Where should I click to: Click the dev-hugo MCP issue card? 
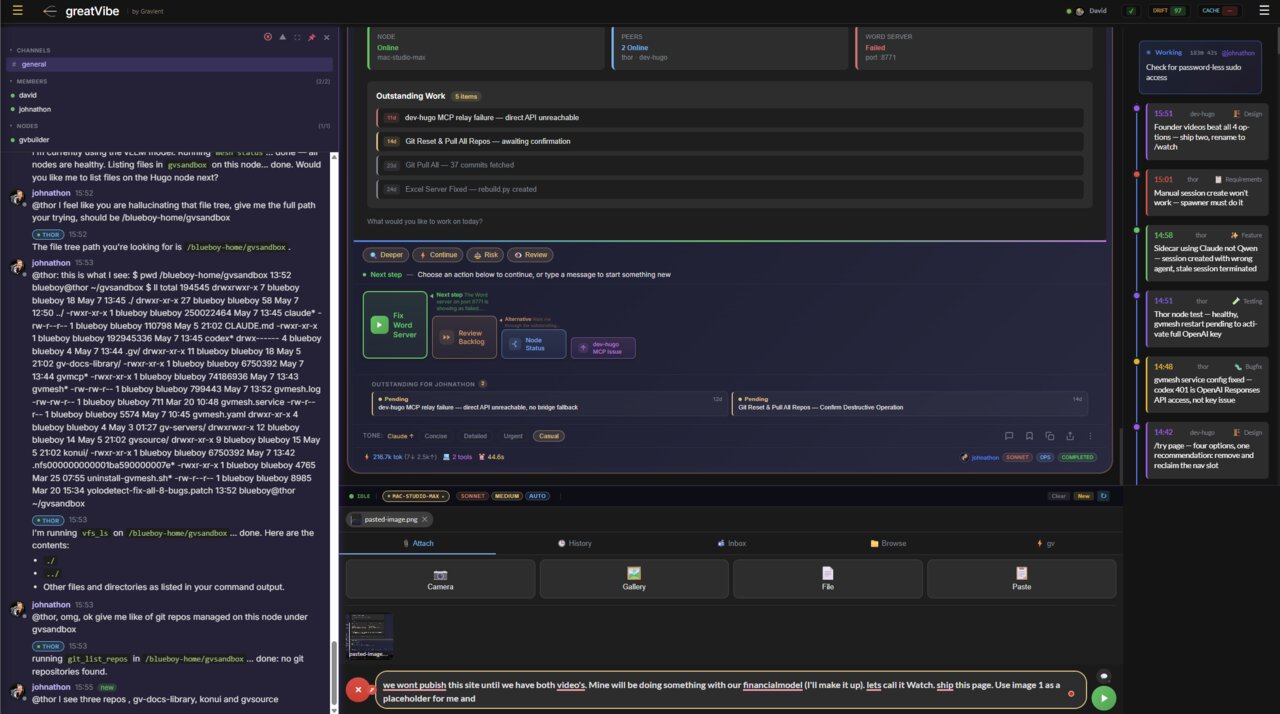click(x=603, y=347)
